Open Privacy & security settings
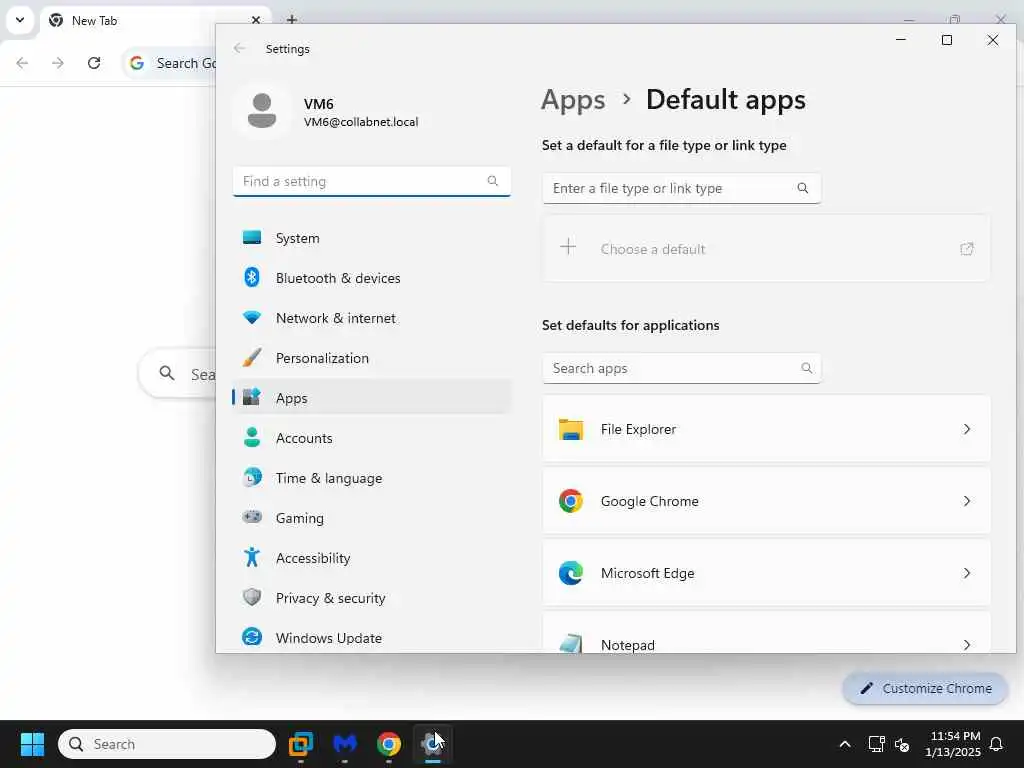Screen dimensions: 1024x768 tap(372, 598)
